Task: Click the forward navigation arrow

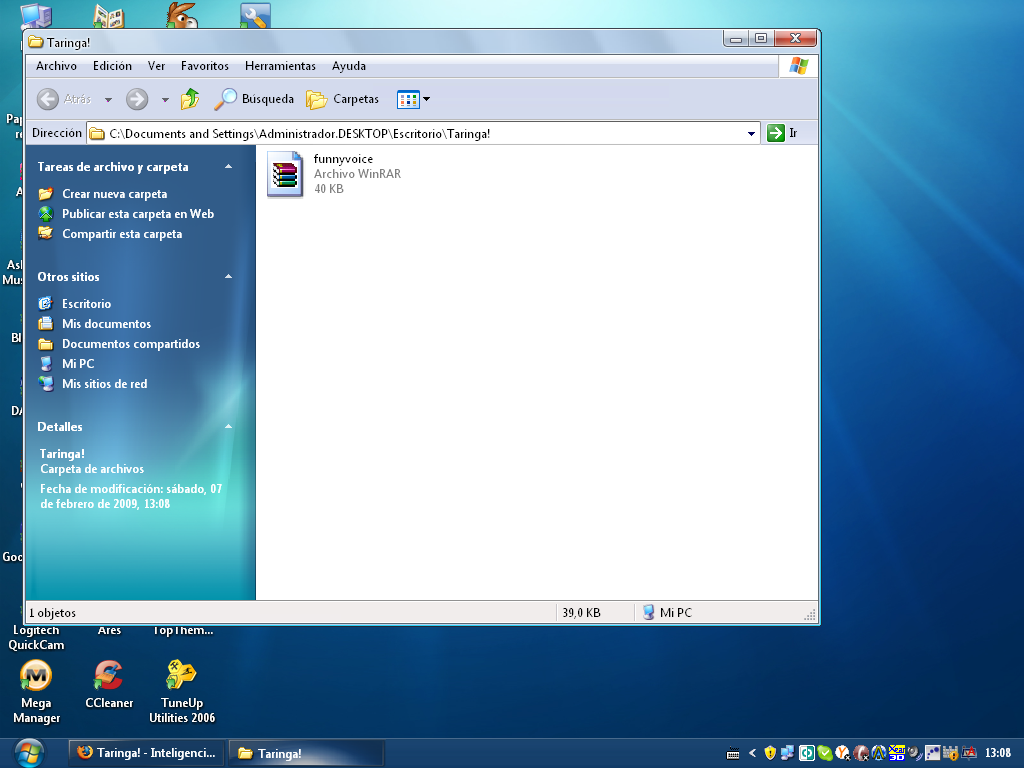Action: pyautogui.click(x=136, y=99)
